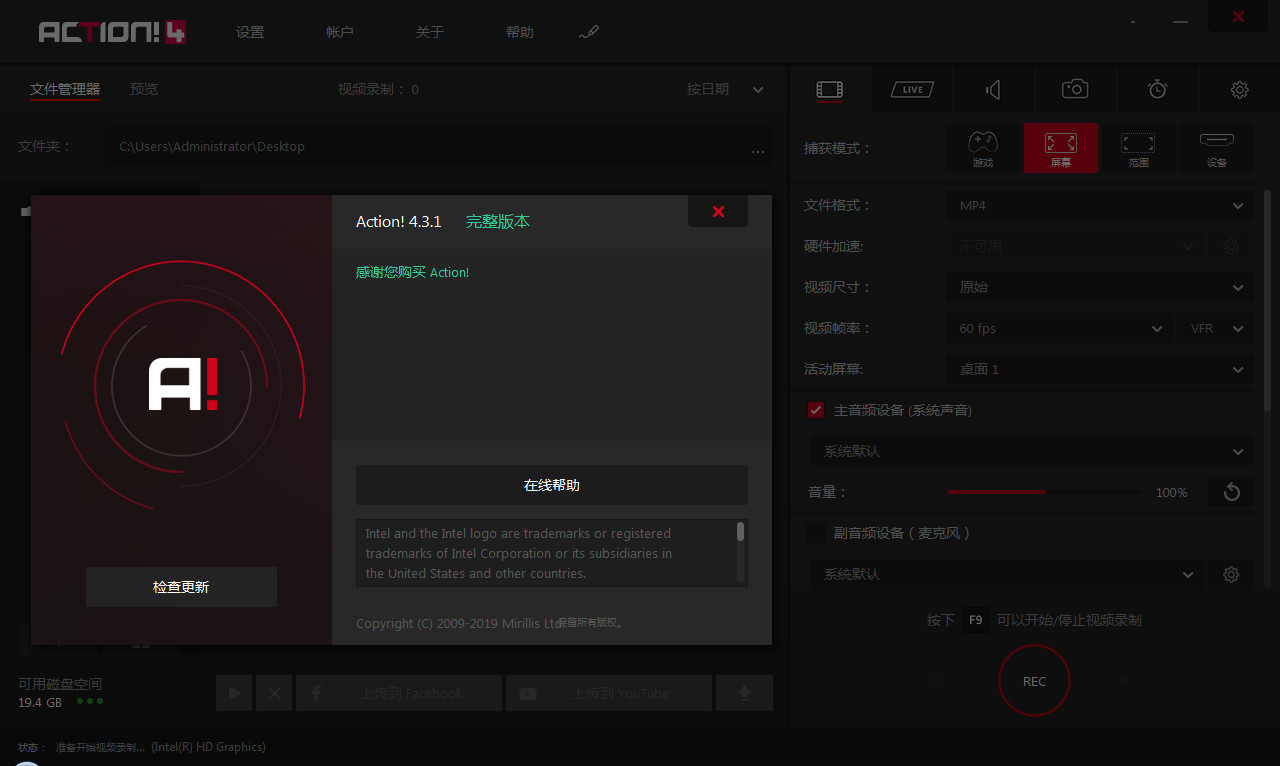The height and width of the screenshot is (766, 1280).
Task: Open the 设置 menu
Action: click(250, 32)
